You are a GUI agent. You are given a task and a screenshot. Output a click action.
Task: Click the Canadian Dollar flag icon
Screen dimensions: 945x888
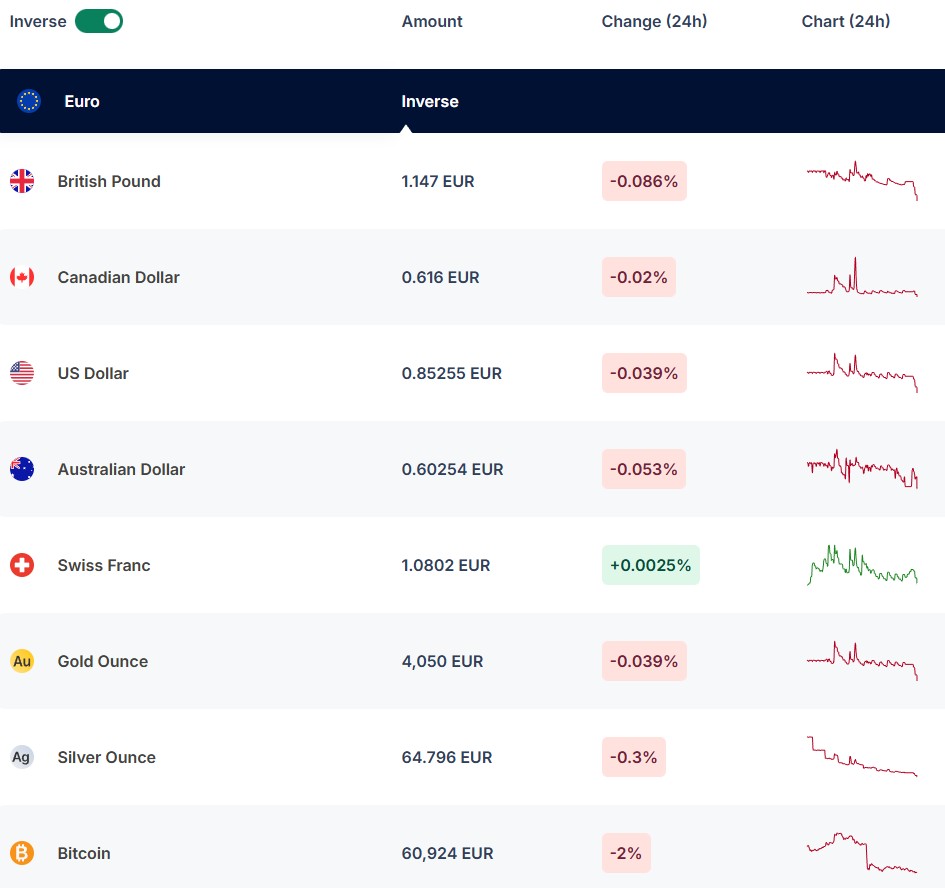(22, 277)
